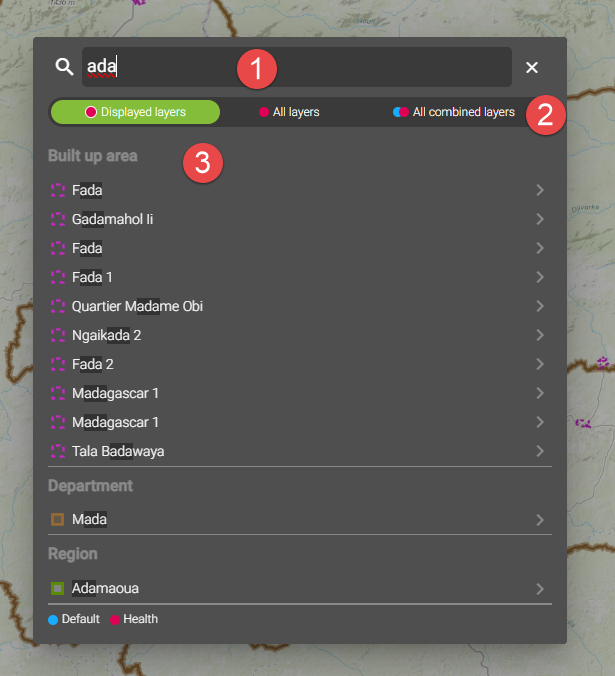
Task: Close the search panel with the X
Action: tap(531, 67)
